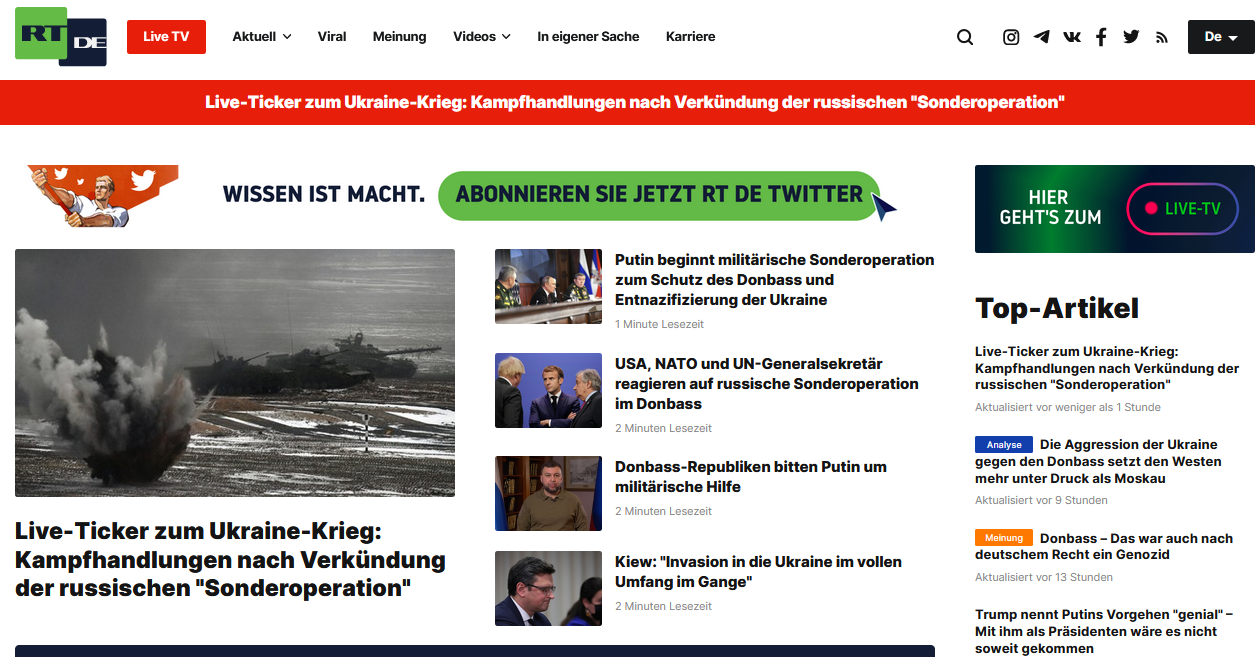Open RT DE Instagram page icon
This screenshot has width=1255, height=657.
1011,37
